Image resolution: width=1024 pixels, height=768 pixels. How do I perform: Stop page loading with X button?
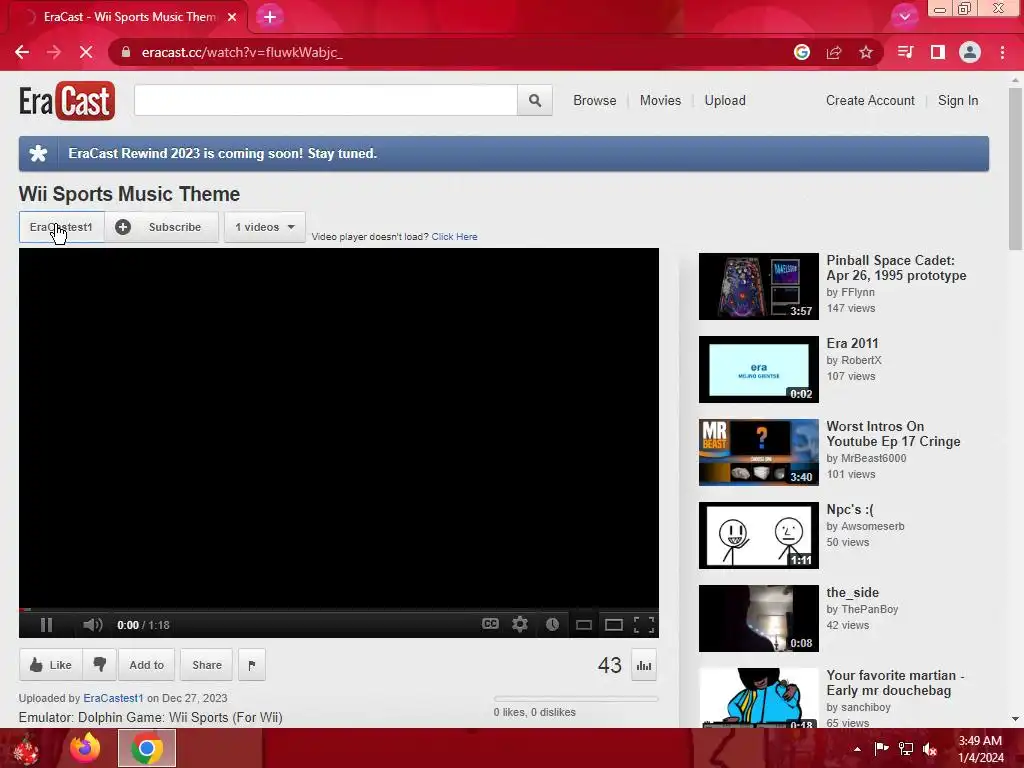[x=86, y=52]
